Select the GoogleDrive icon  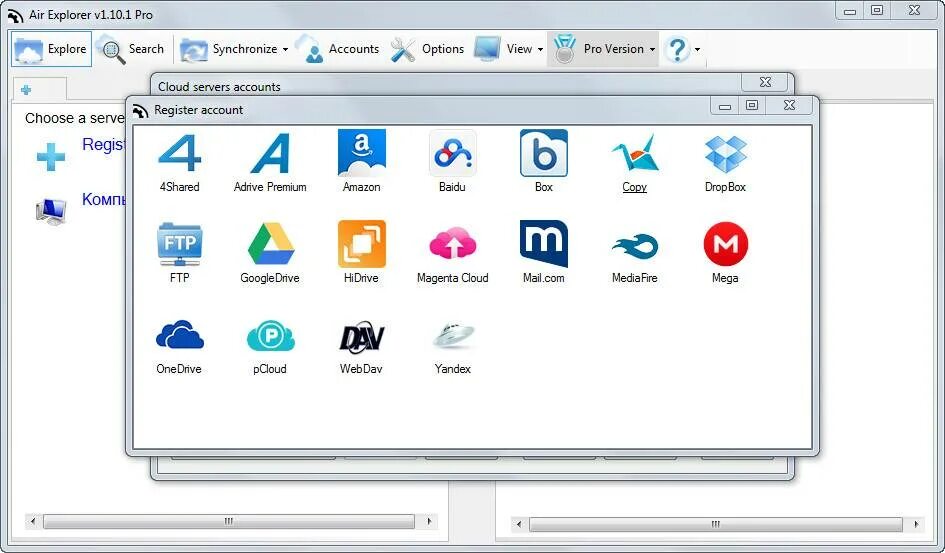pos(271,244)
